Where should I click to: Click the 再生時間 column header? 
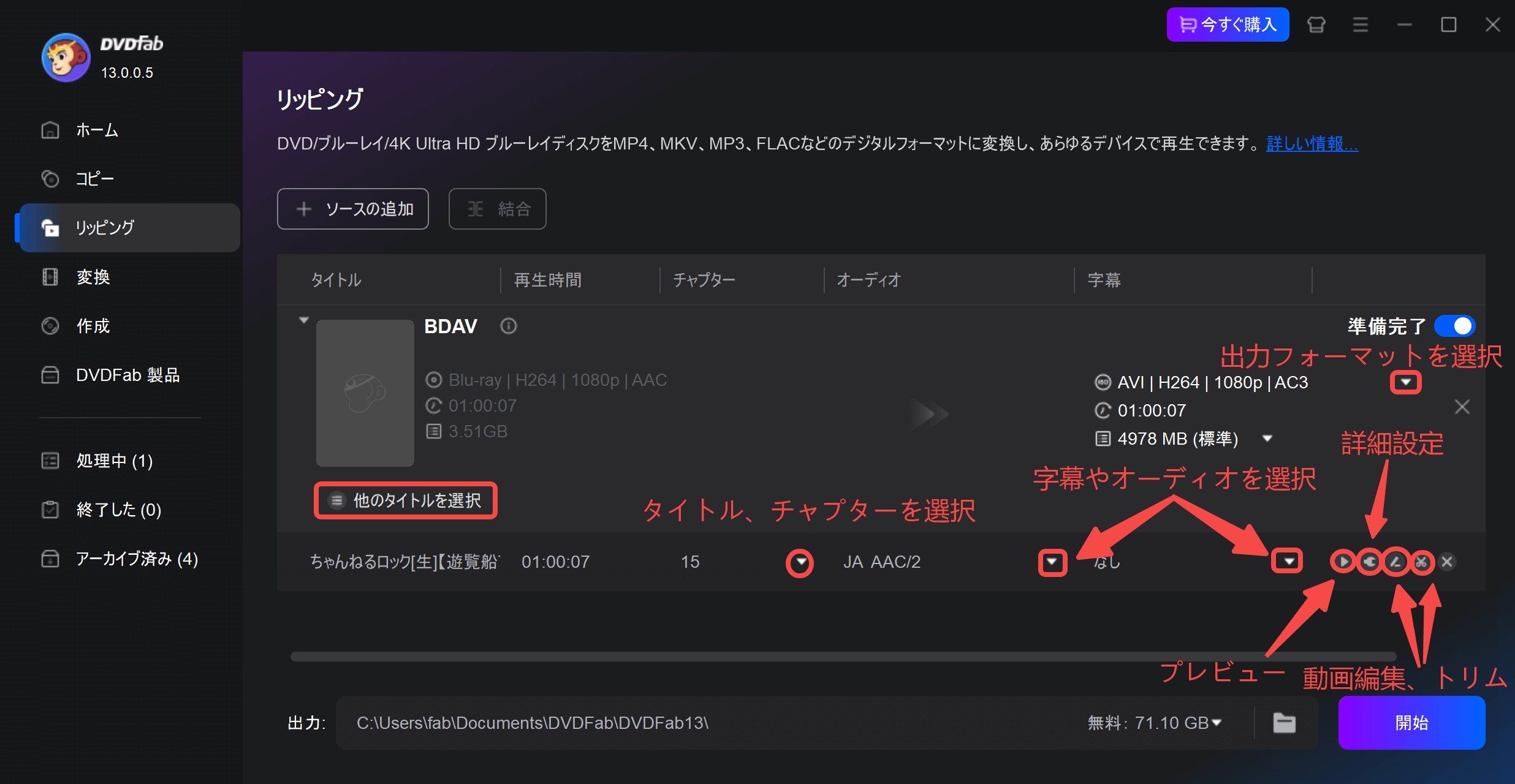pyautogui.click(x=548, y=280)
